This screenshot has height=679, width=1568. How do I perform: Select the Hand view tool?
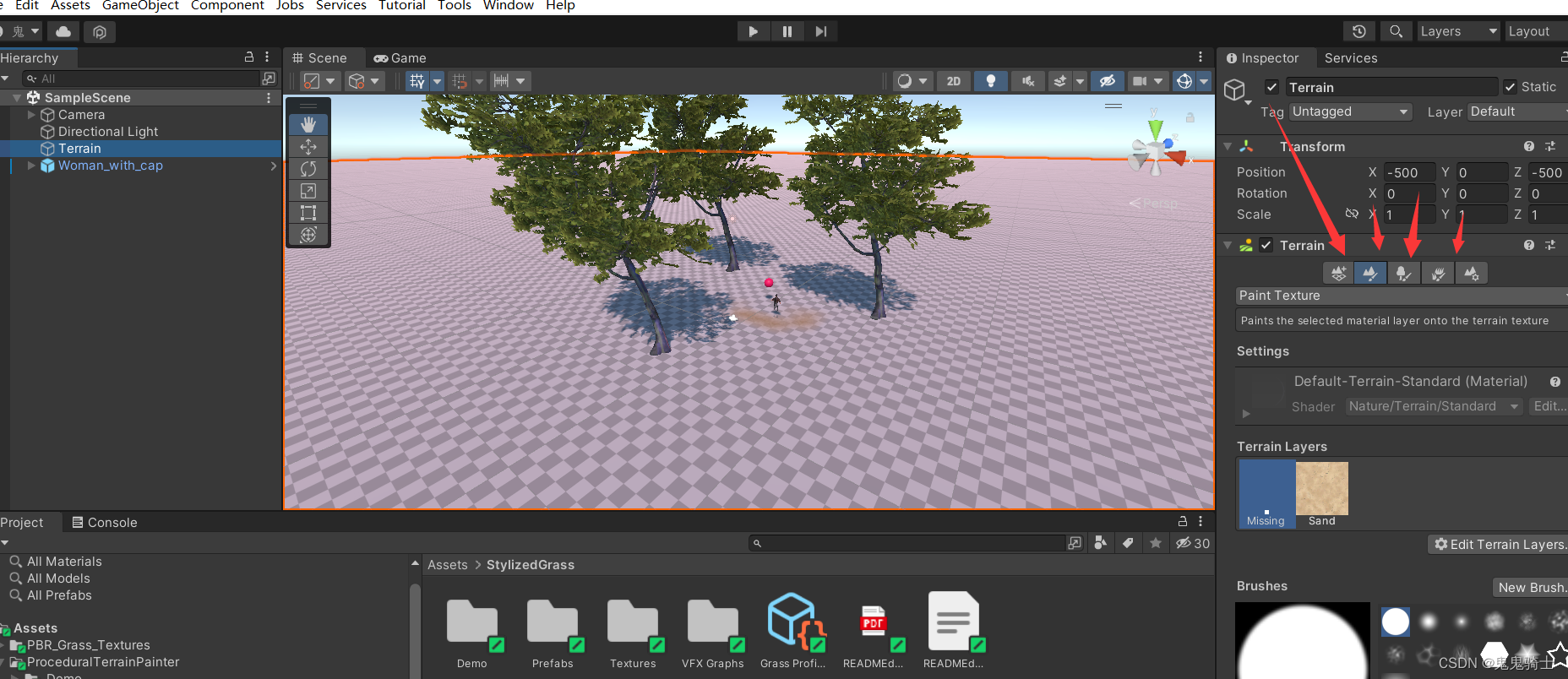[308, 124]
